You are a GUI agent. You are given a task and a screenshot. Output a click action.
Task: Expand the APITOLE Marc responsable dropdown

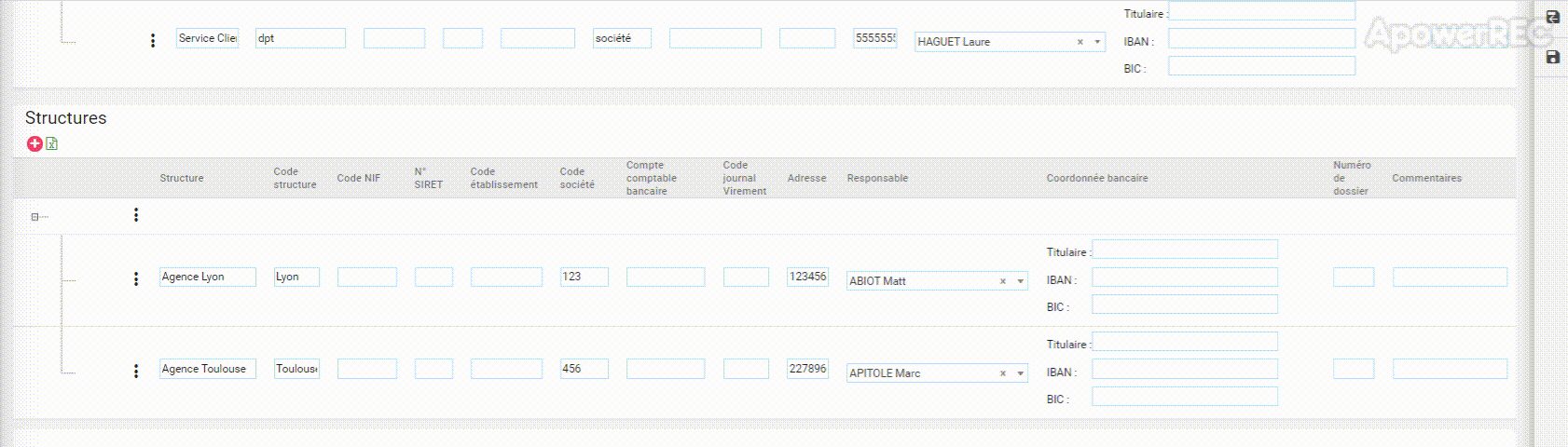click(x=1021, y=373)
